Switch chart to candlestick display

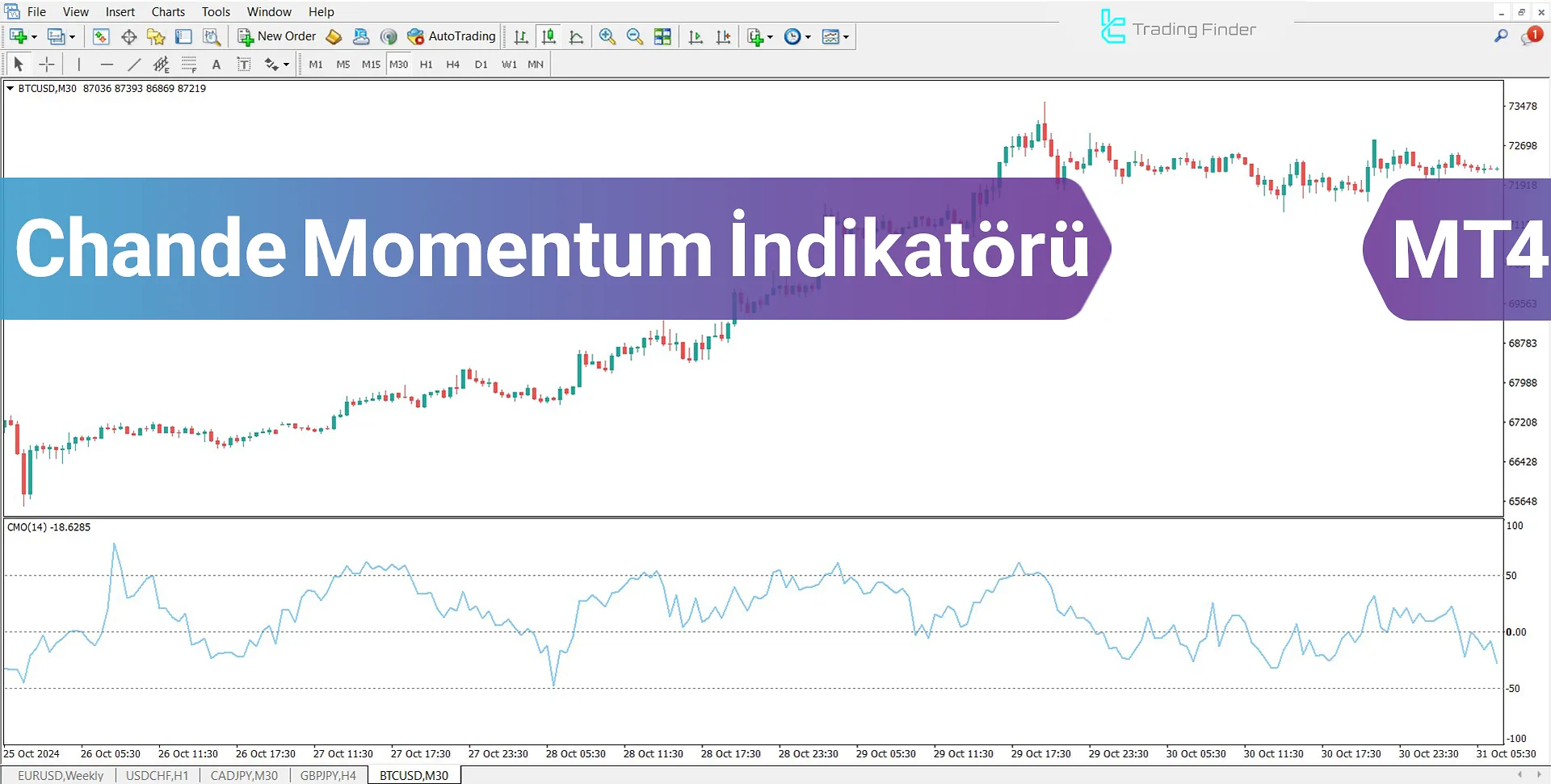pyautogui.click(x=549, y=36)
